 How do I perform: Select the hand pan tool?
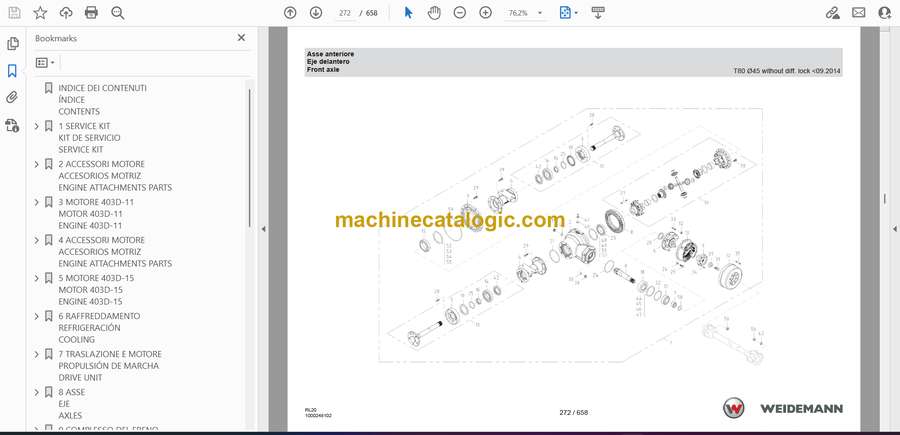point(434,13)
